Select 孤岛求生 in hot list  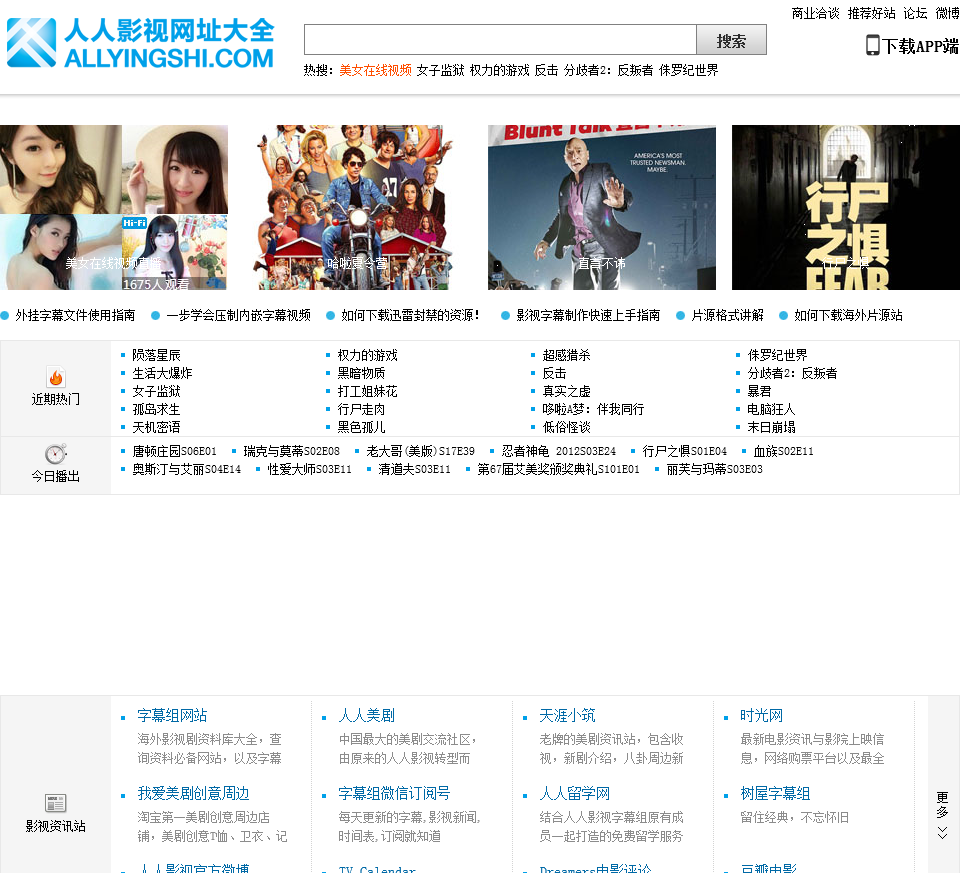pos(156,410)
